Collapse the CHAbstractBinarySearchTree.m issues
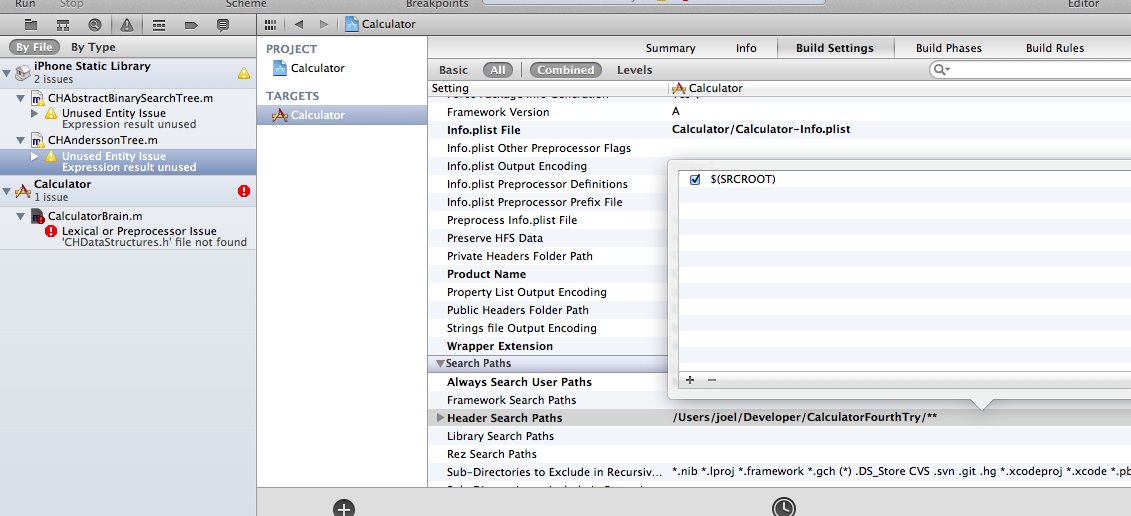The image size is (1131, 516). point(20,98)
